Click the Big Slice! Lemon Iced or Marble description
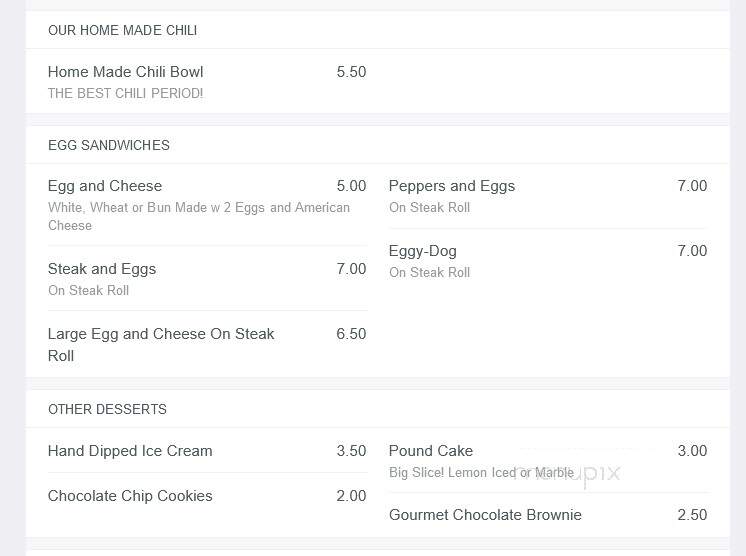Viewport: 746px width, 556px height. [481, 472]
